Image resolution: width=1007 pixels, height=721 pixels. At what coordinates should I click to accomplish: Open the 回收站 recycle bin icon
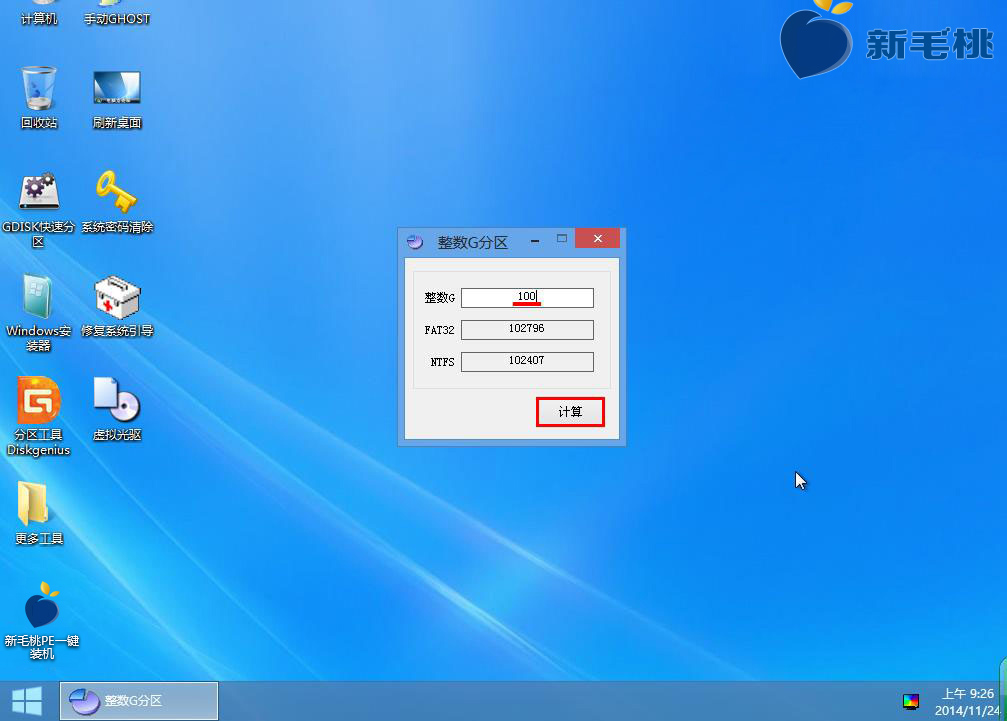pyautogui.click(x=39, y=98)
